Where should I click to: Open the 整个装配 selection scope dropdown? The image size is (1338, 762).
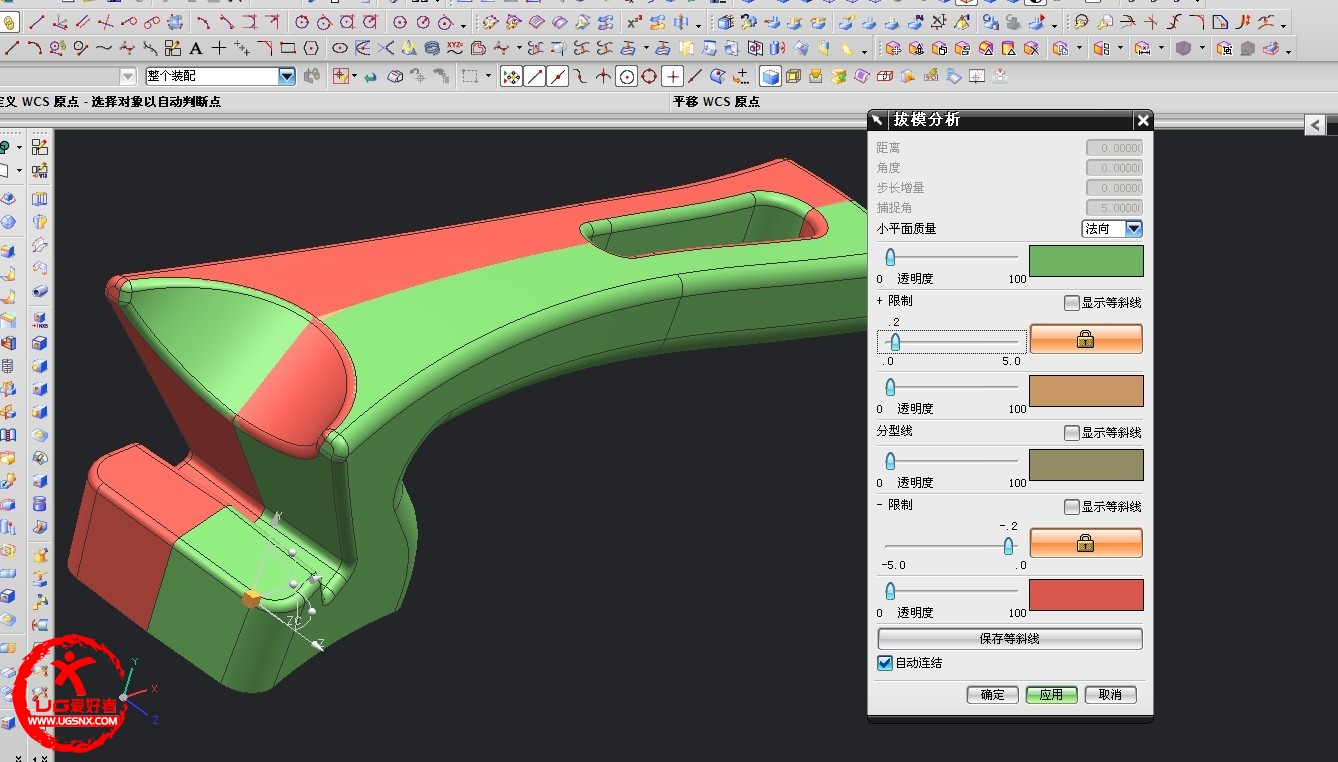click(x=287, y=76)
